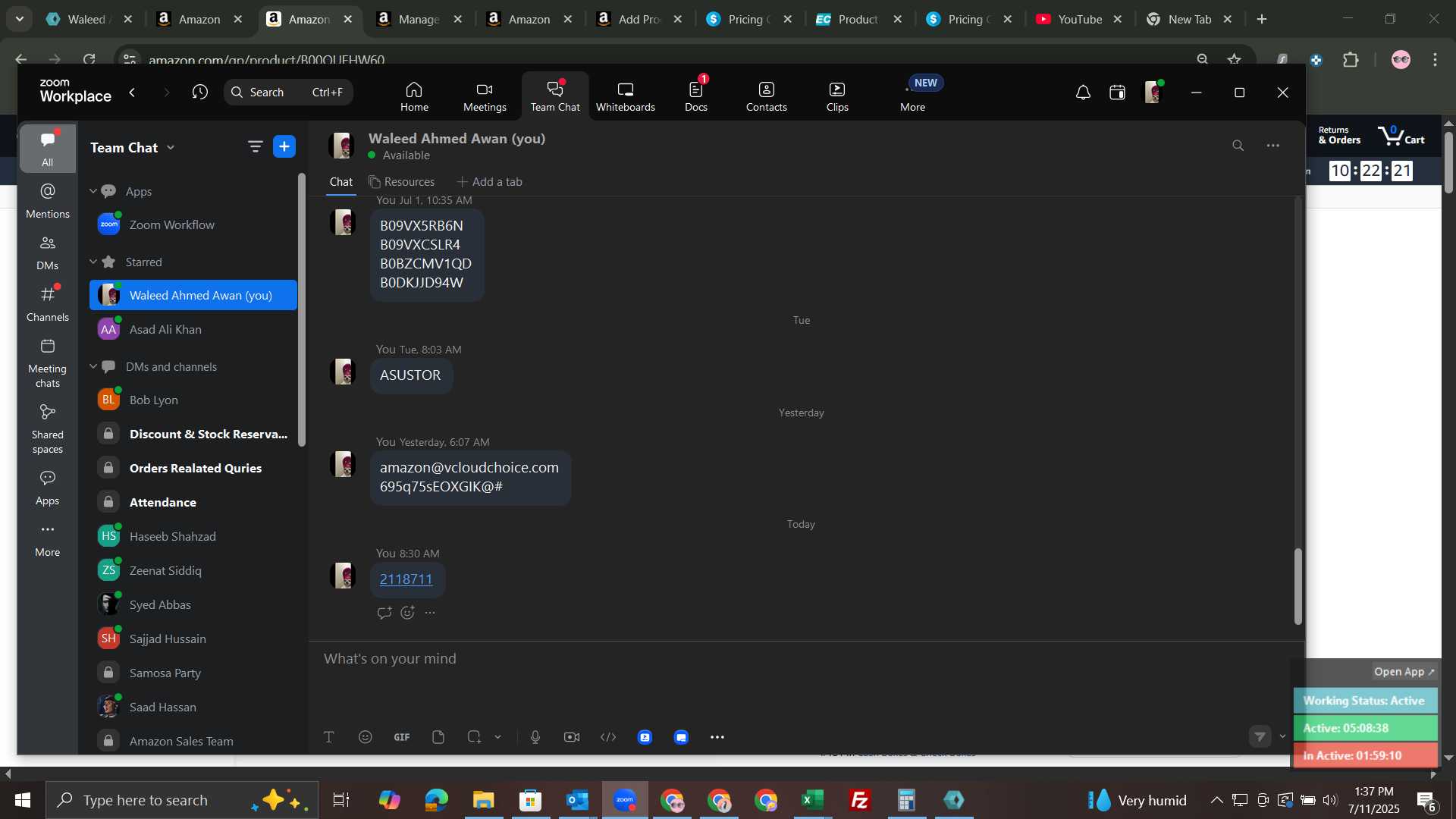1456x819 pixels.
Task: Open screenshot options dropdown arrow
Action: 498,737
